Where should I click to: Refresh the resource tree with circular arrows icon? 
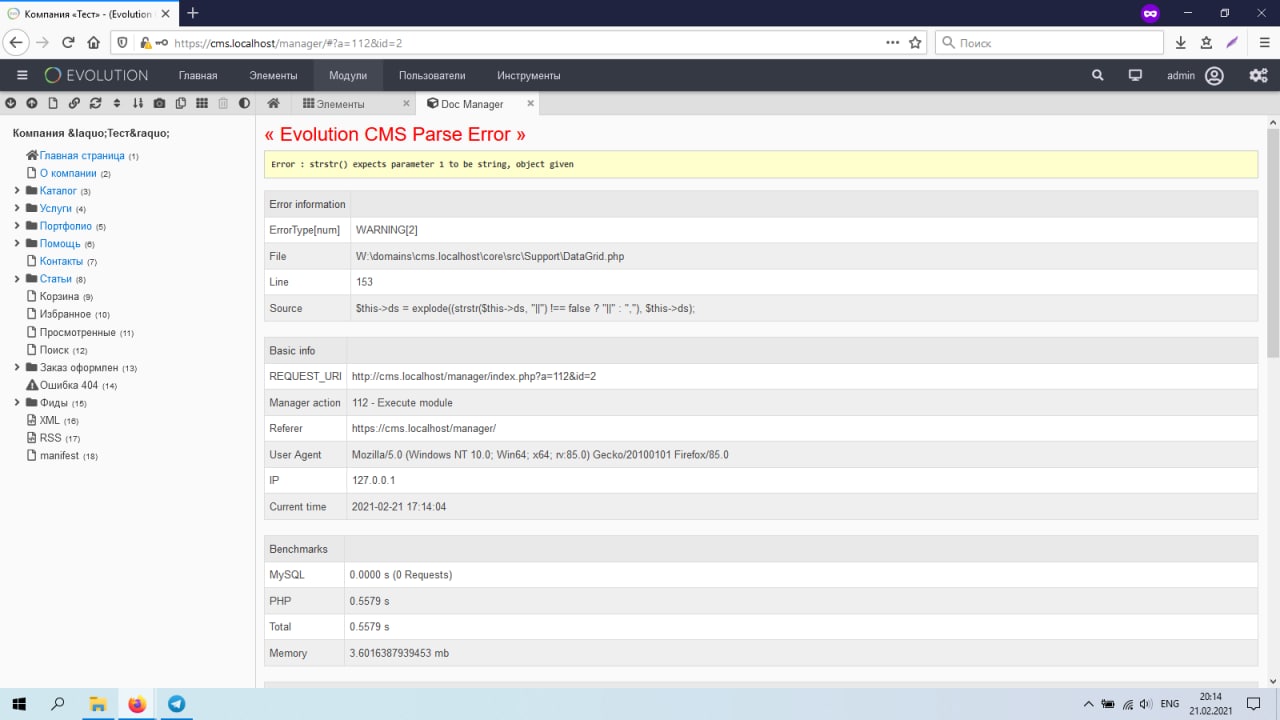(96, 103)
